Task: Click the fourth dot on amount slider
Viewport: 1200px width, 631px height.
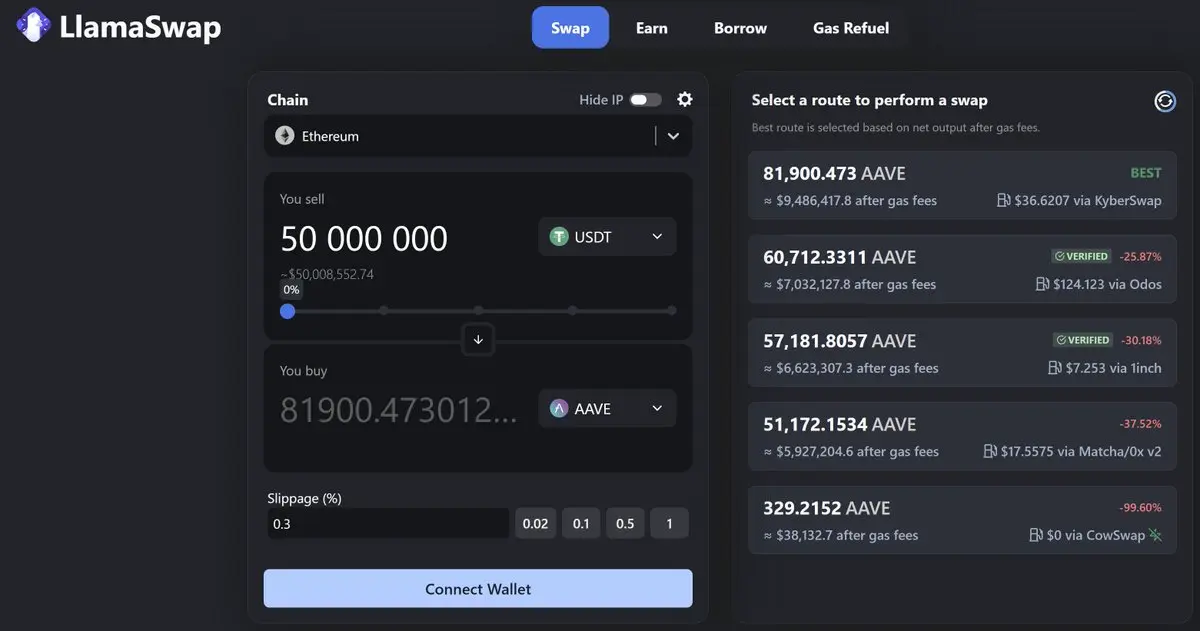Action: (573, 311)
